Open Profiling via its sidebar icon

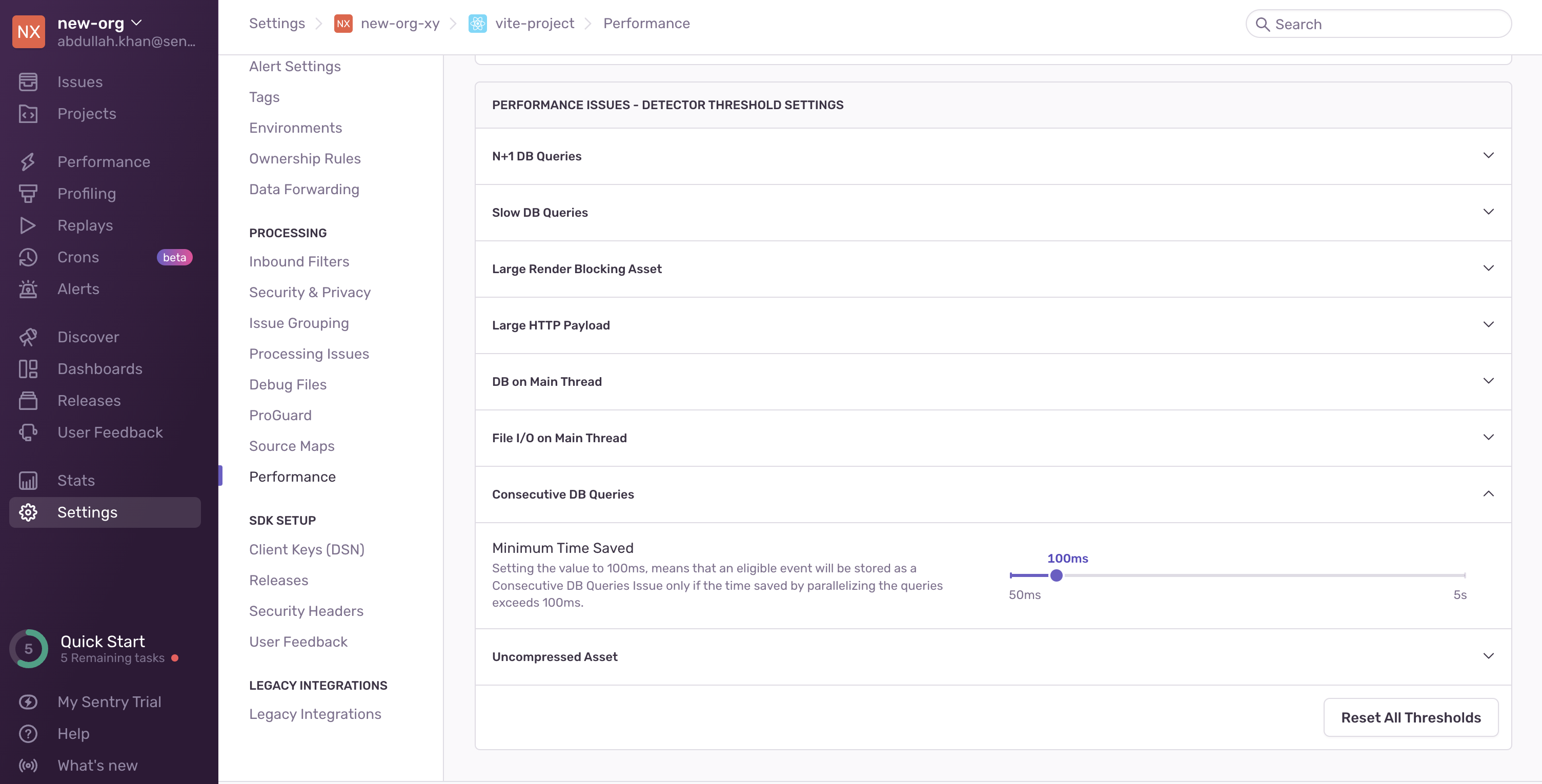tap(28, 193)
